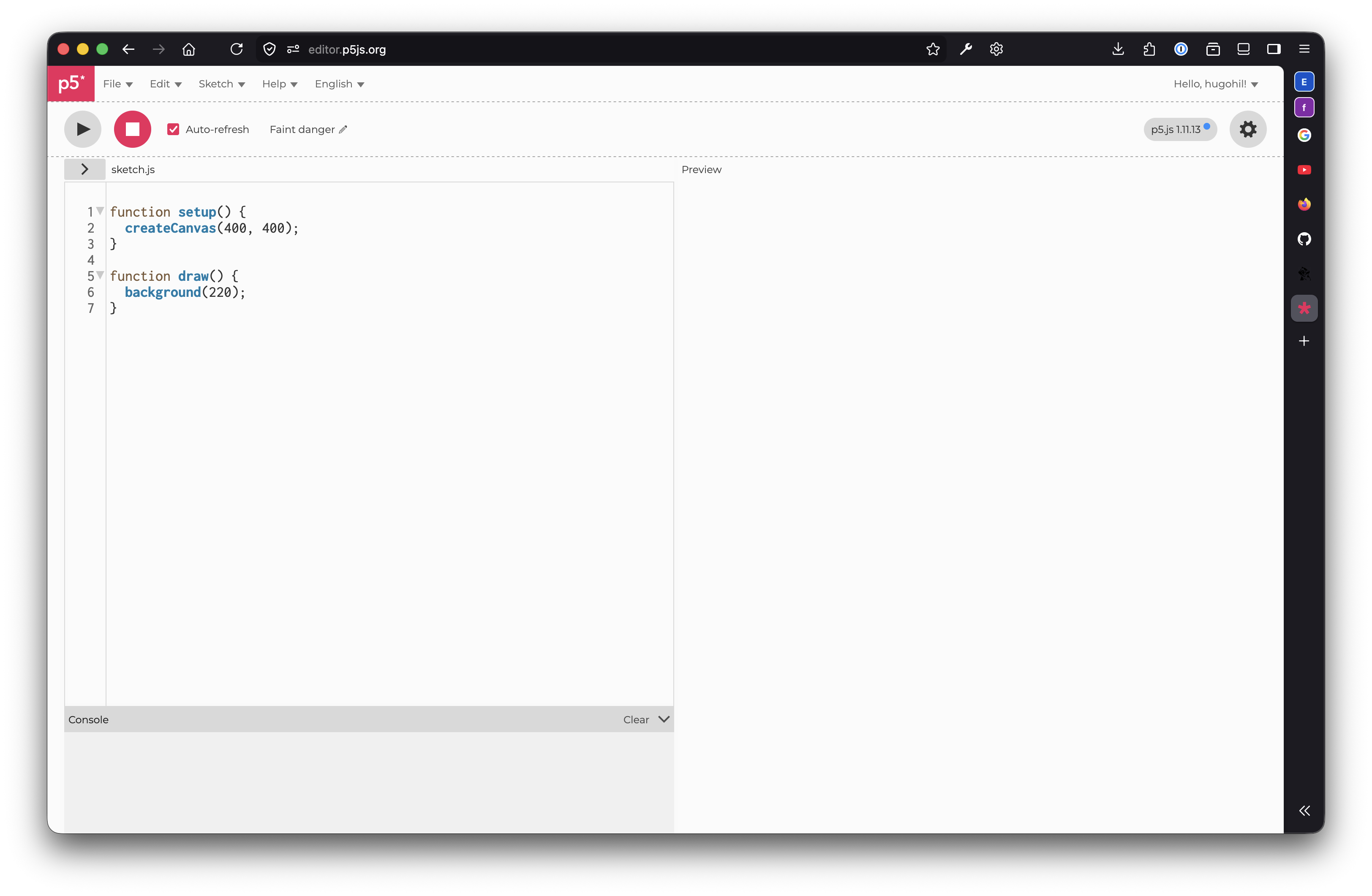
Task: Go to home via the p5* logo
Action: 71,84
